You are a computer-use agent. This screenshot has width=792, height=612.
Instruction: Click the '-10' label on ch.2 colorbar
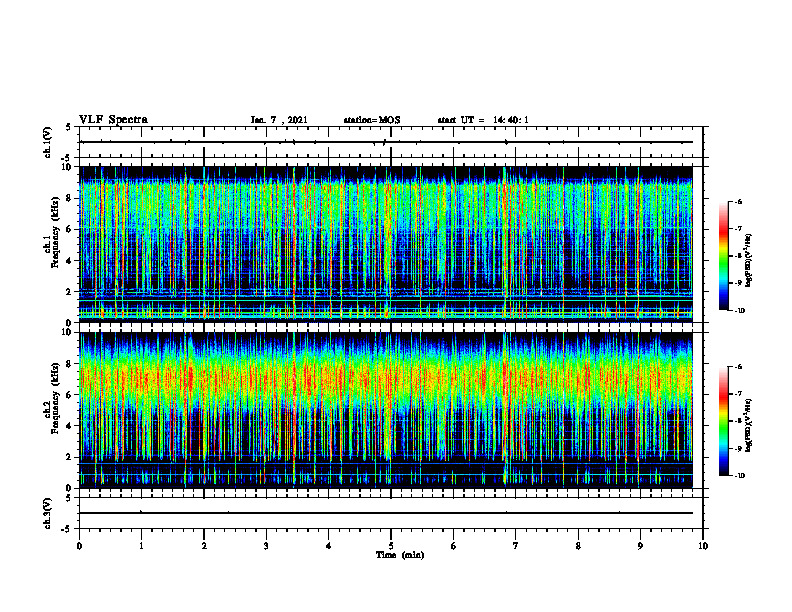pyautogui.click(x=739, y=476)
